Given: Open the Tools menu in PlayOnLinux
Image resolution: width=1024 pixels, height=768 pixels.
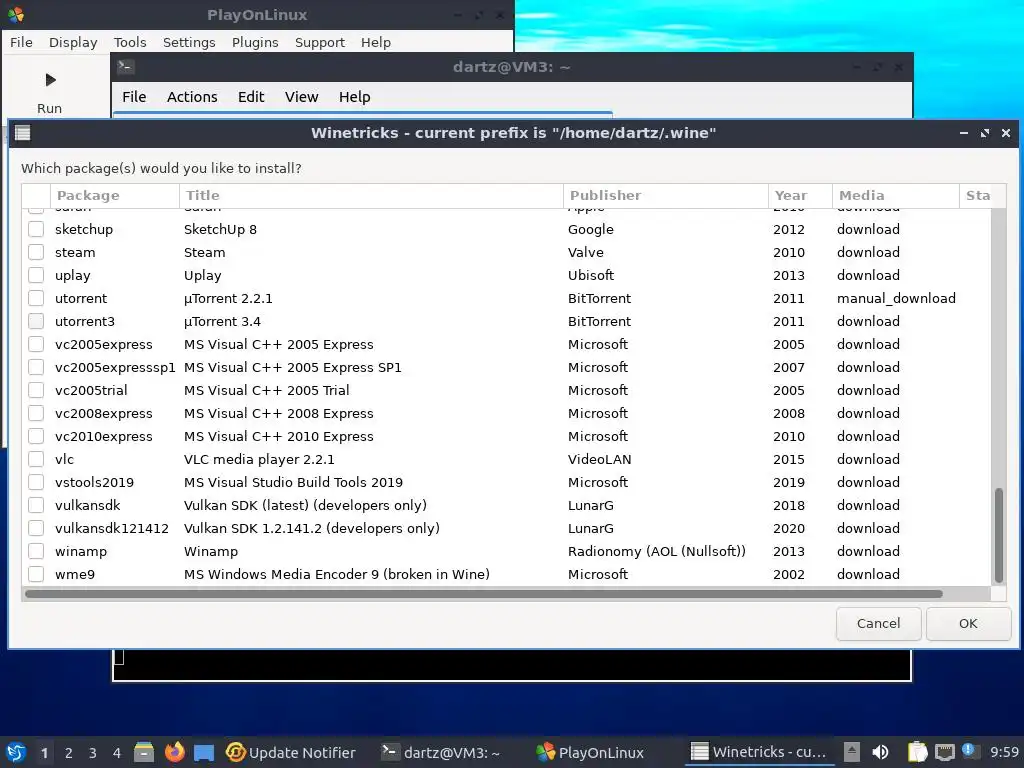Looking at the screenshot, I should [x=130, y=42].
